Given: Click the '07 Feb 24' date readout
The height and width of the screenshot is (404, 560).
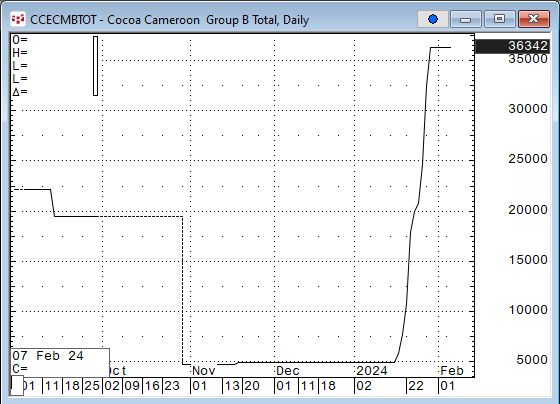Looking at the screenshot, I should [x=48, y=356].
